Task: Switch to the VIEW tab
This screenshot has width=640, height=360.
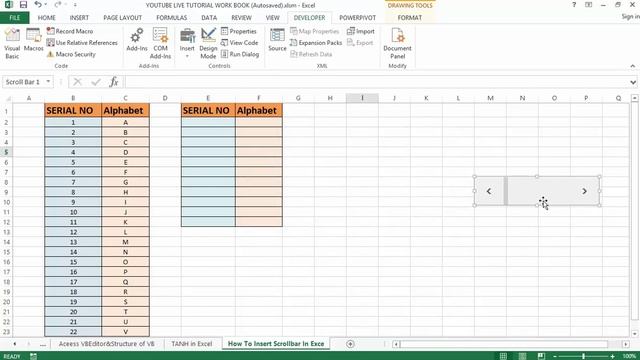Action: click(x=273, y=18)
